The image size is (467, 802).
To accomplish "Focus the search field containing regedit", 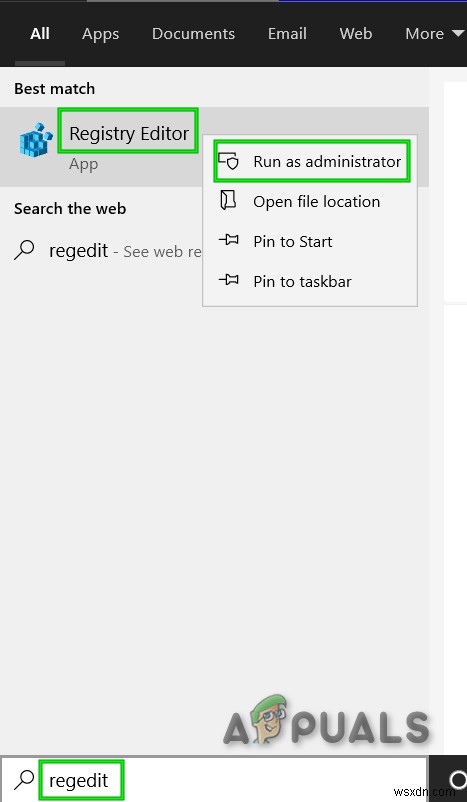I will pyautogui.click(x=214, y=780).
